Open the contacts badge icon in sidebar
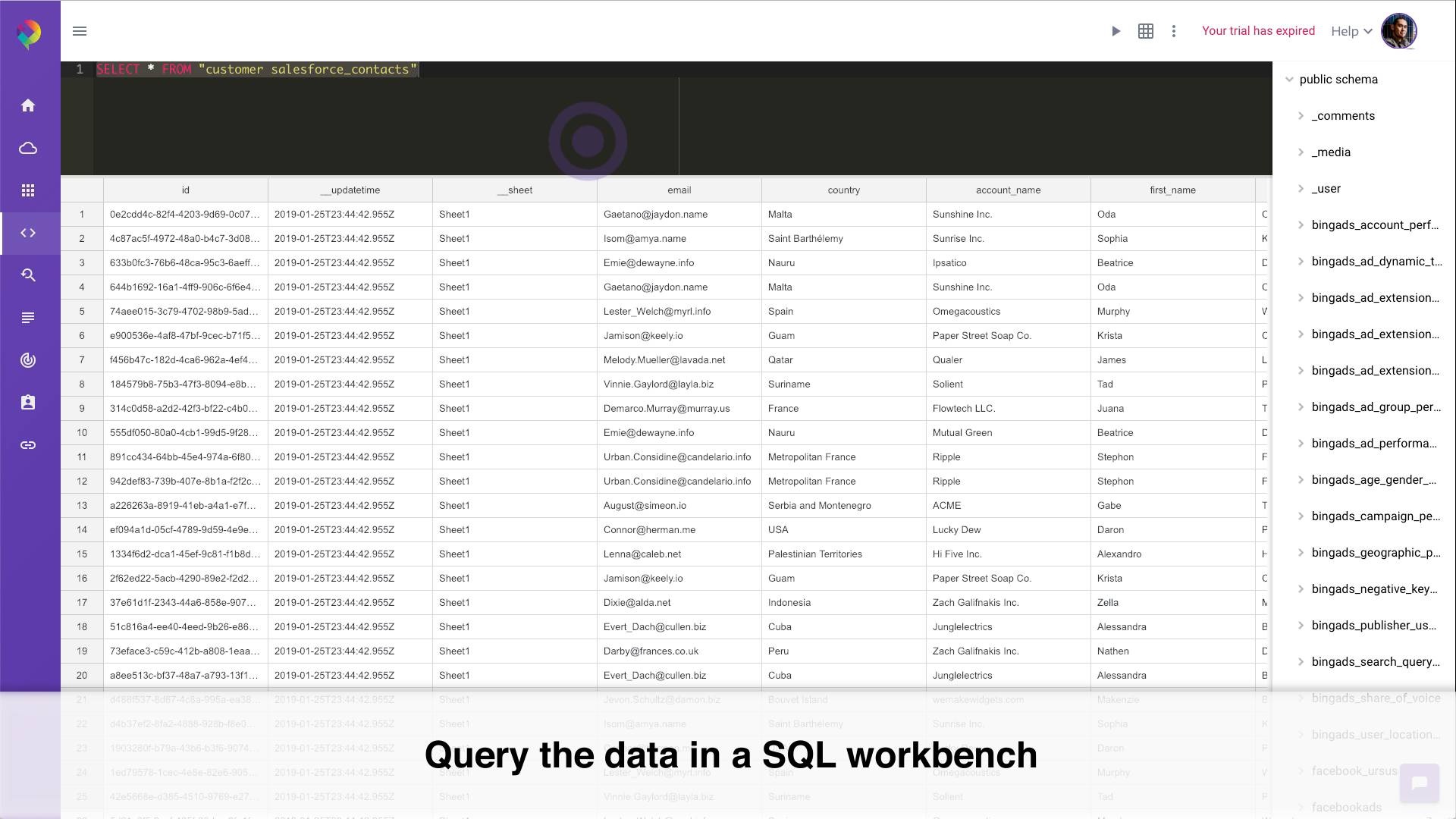 pyautogui.click(x=28, y=402)
